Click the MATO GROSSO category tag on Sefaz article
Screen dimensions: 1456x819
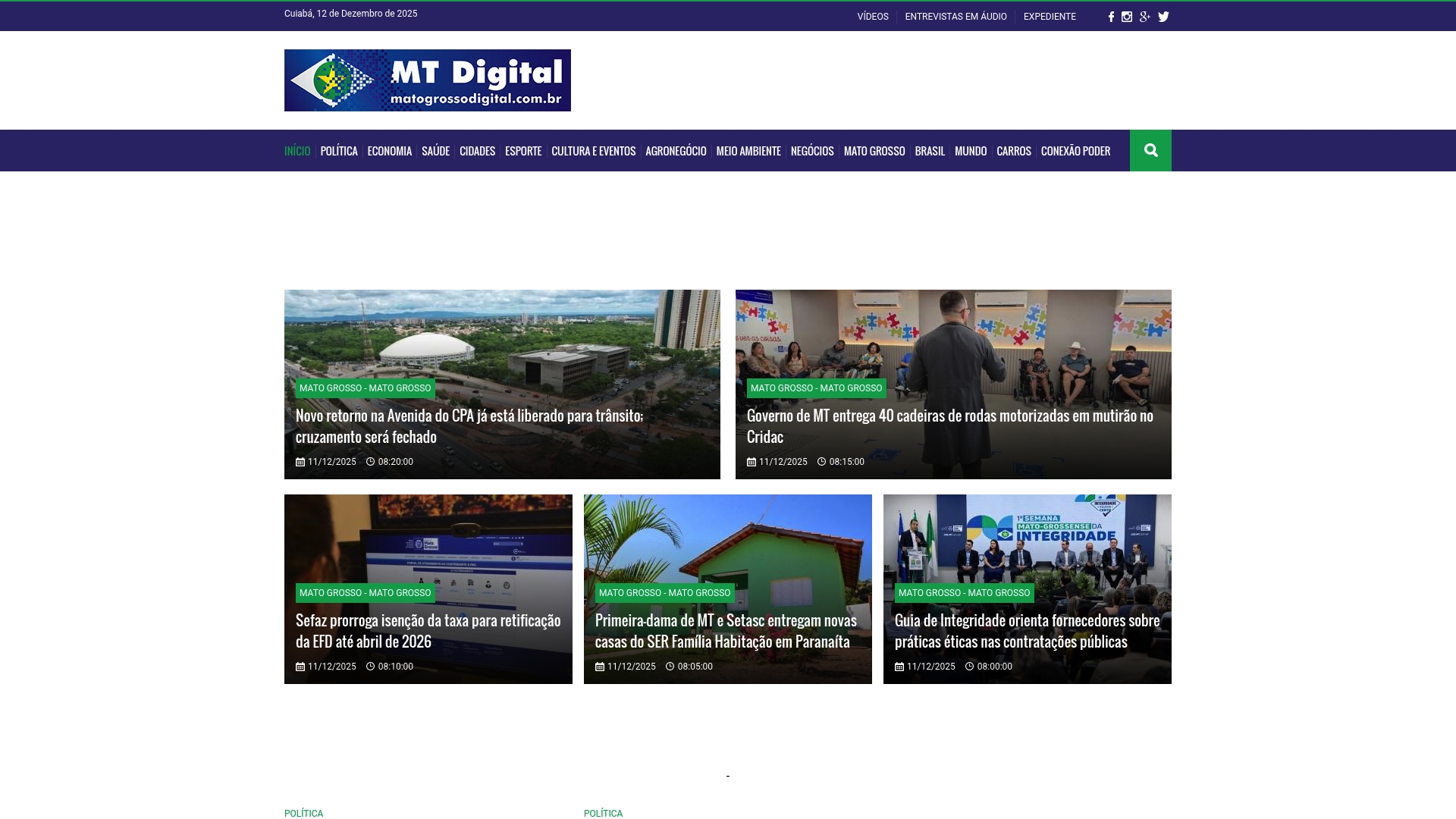(366, 593)
